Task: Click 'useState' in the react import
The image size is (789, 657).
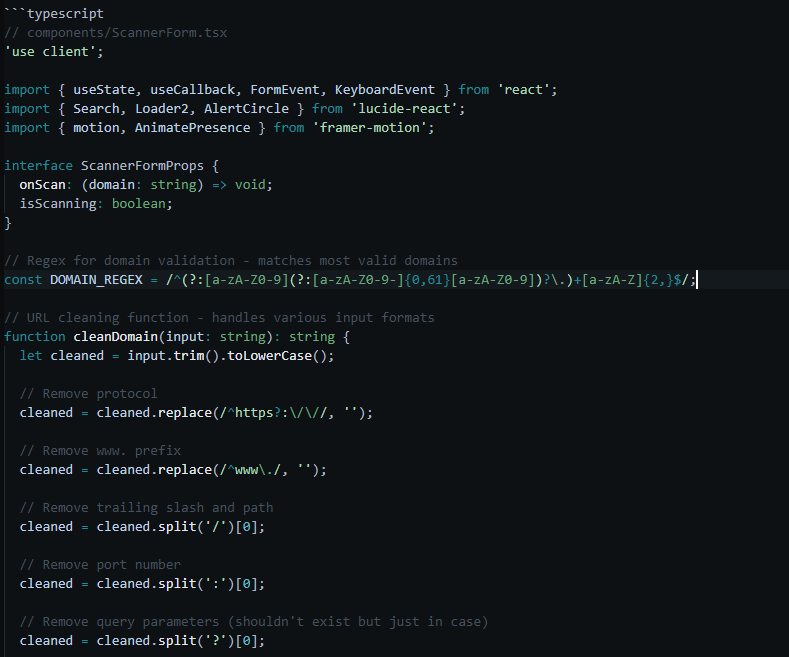Action: pyautogui.click(x=104, y=90)
